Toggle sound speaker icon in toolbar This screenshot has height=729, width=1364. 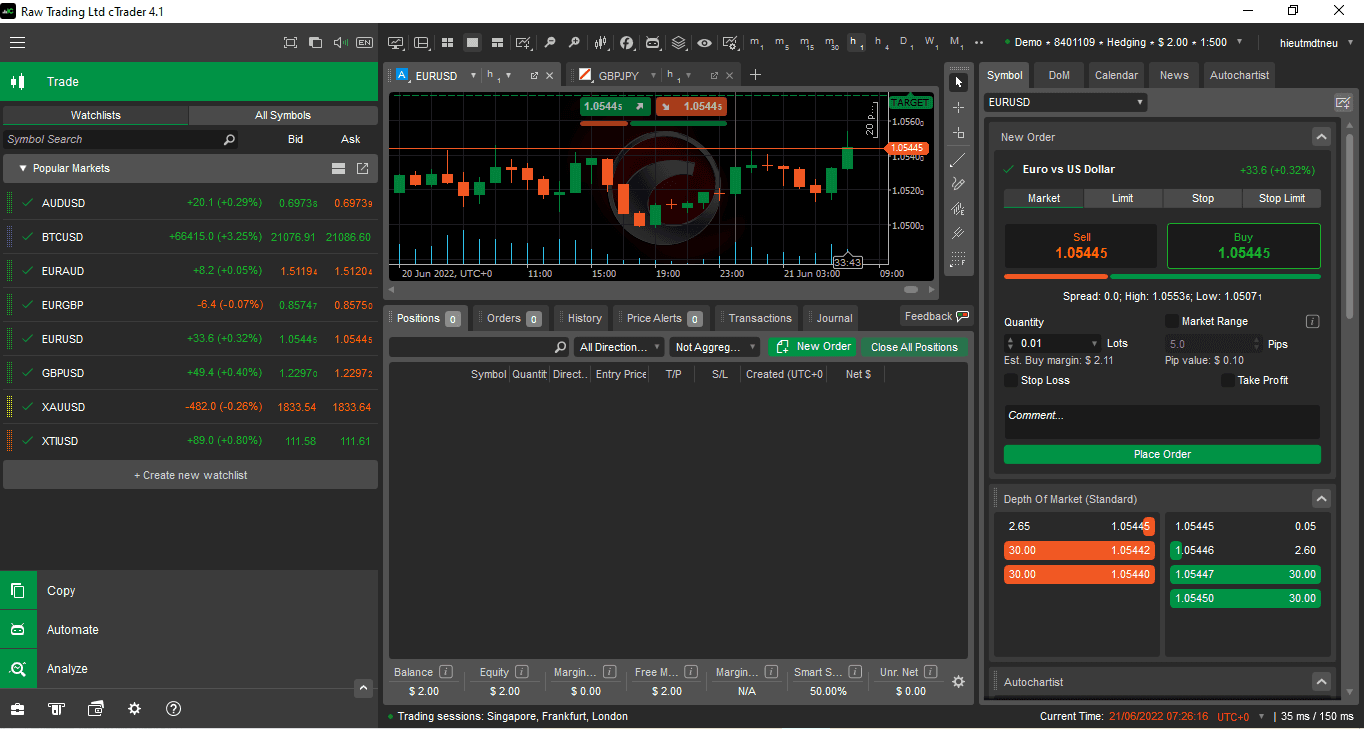(x=340, y=42)
